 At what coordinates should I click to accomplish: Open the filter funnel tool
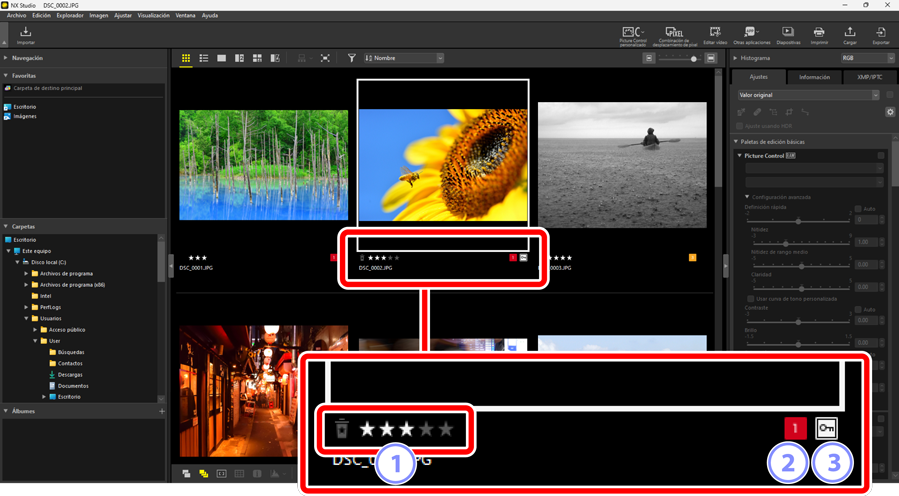tap(352, 59)
